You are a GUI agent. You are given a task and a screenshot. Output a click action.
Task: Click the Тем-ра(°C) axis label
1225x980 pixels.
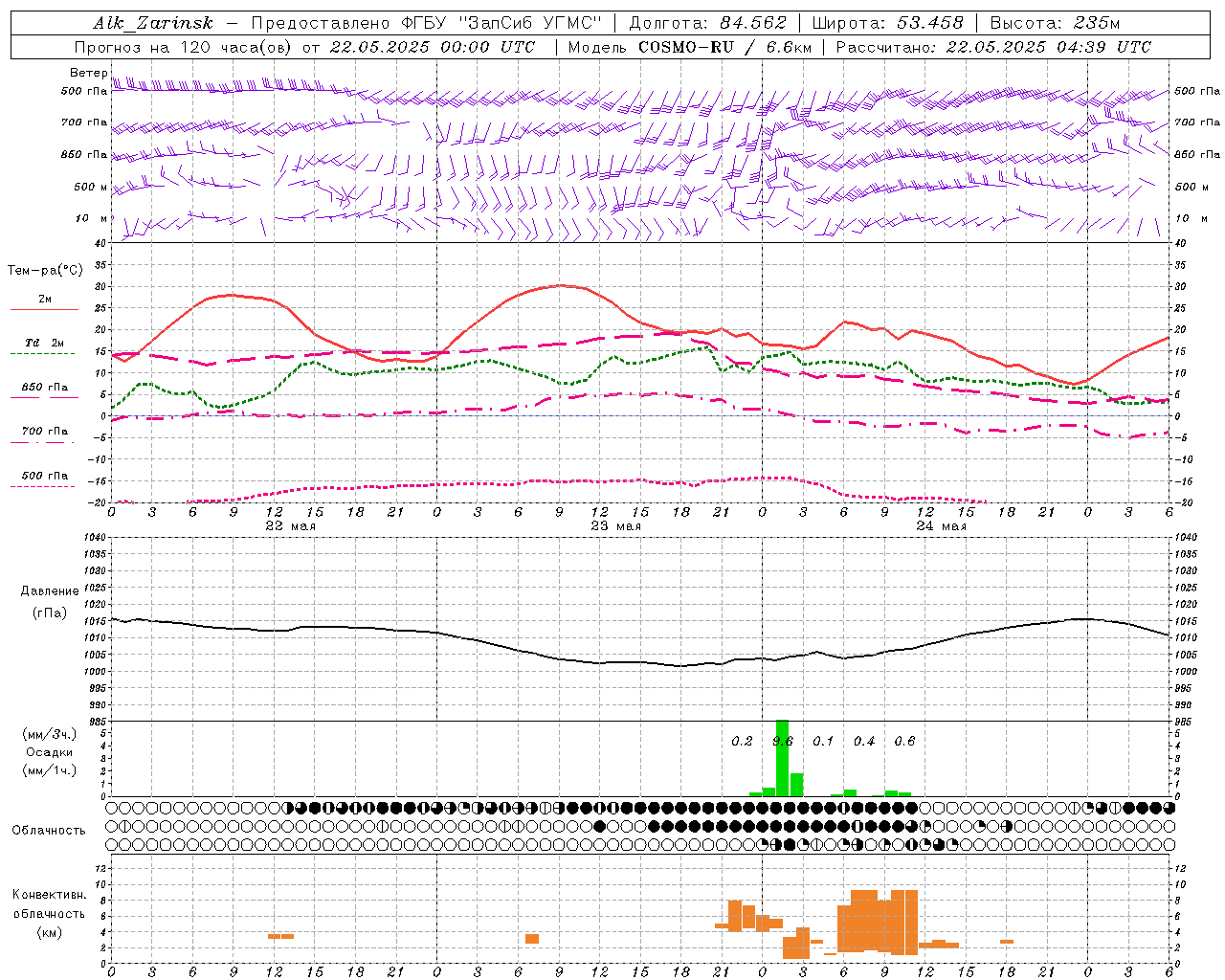[x=45, y=271]
